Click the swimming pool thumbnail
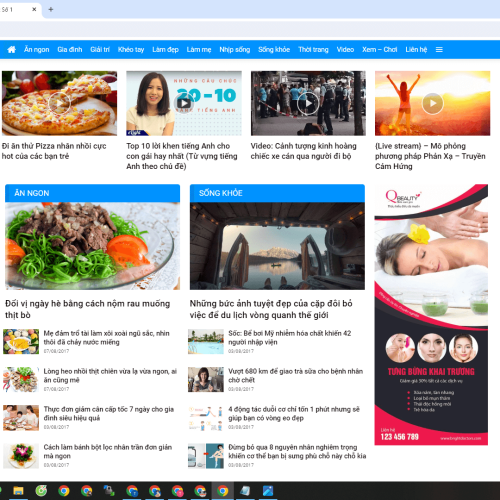500x500 pixels. [206, 342]
